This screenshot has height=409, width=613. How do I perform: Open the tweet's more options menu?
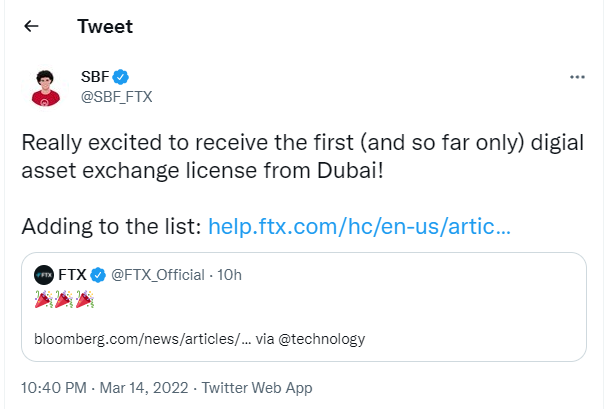(x=576, y=77)
